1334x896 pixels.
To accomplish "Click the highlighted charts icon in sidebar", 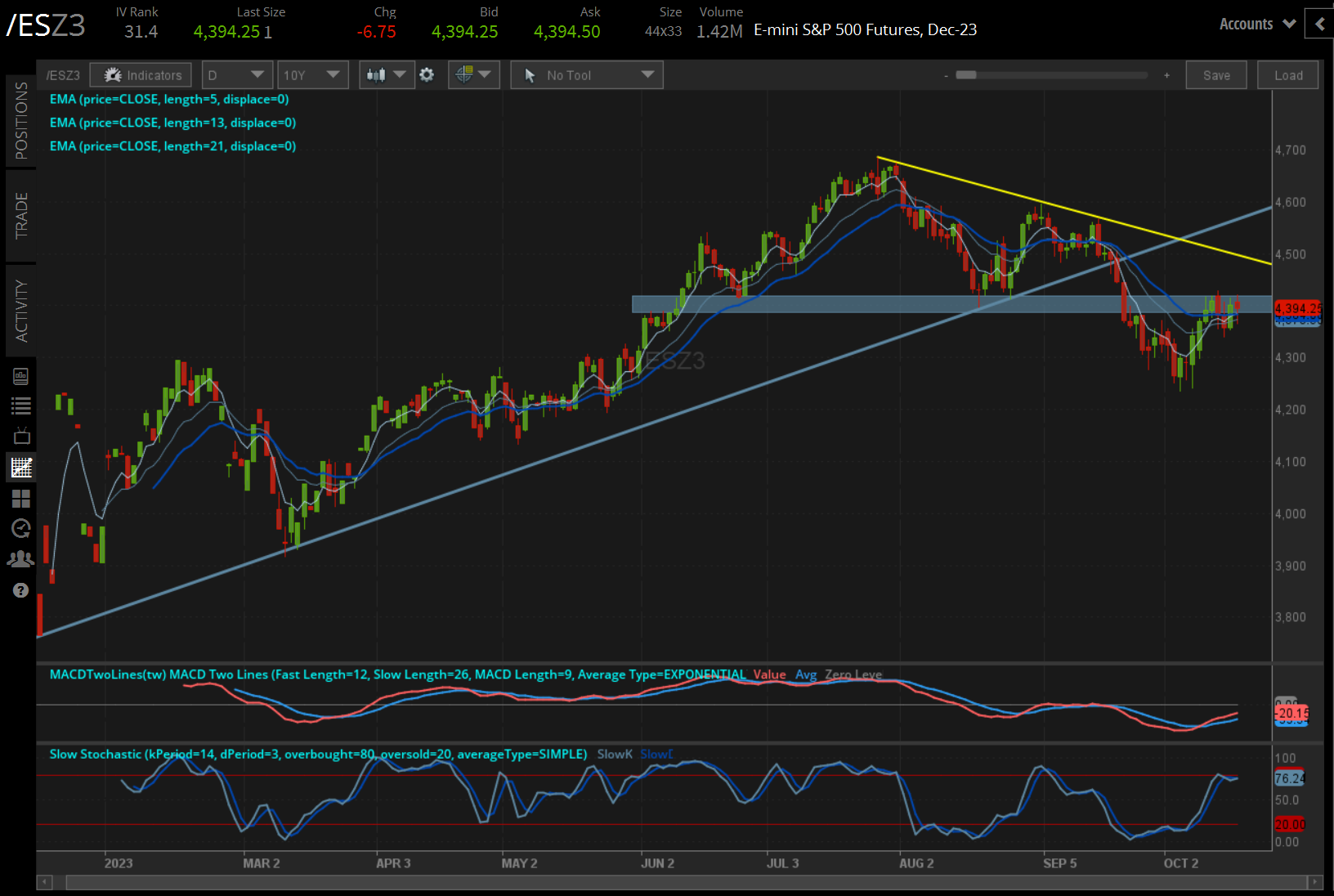I will (x=21, y=467).
